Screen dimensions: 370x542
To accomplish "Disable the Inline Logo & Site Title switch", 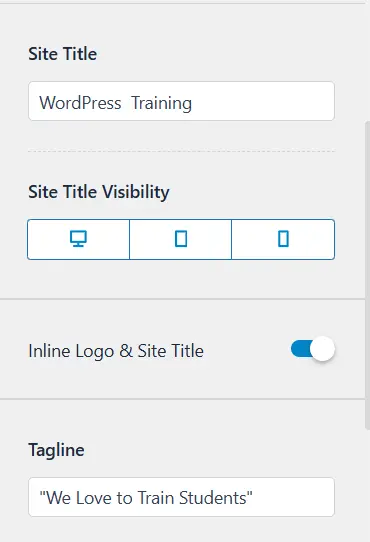I will (313, 349).
